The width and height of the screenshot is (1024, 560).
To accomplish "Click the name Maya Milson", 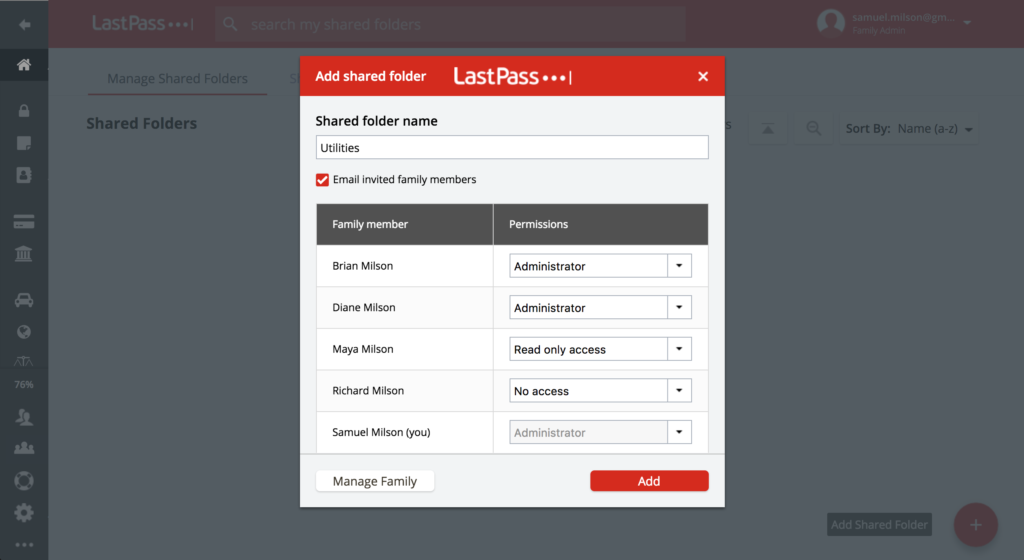I will [x=362, y=349].
